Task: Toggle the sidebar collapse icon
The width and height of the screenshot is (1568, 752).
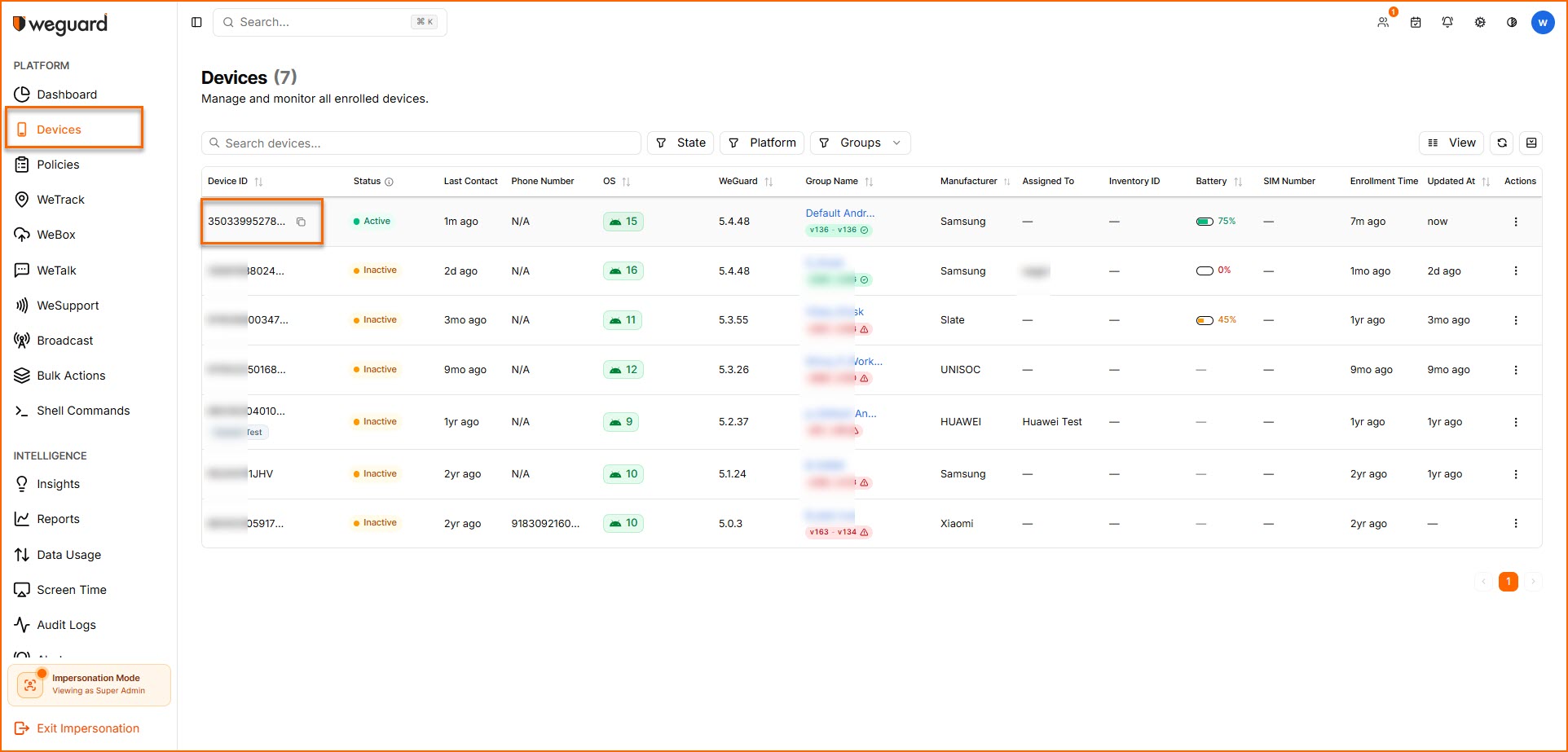Action: (196, 22)
